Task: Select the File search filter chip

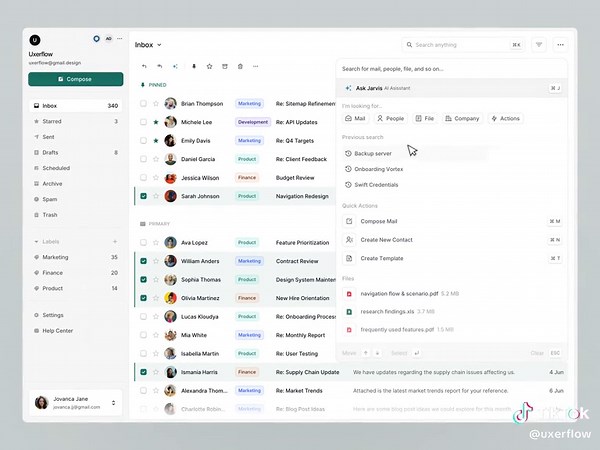Action: (425, 119)
